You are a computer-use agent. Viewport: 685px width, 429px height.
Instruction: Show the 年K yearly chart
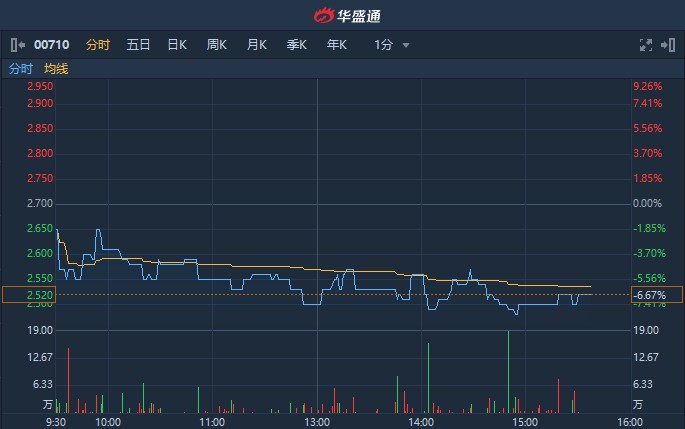337,45
